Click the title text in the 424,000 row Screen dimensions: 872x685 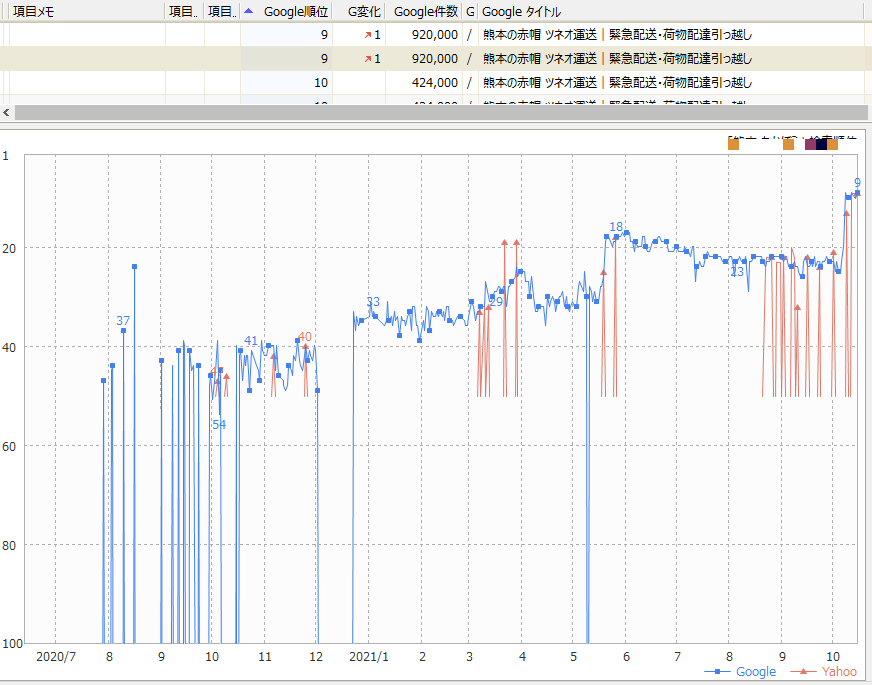[x=617, y=83]
